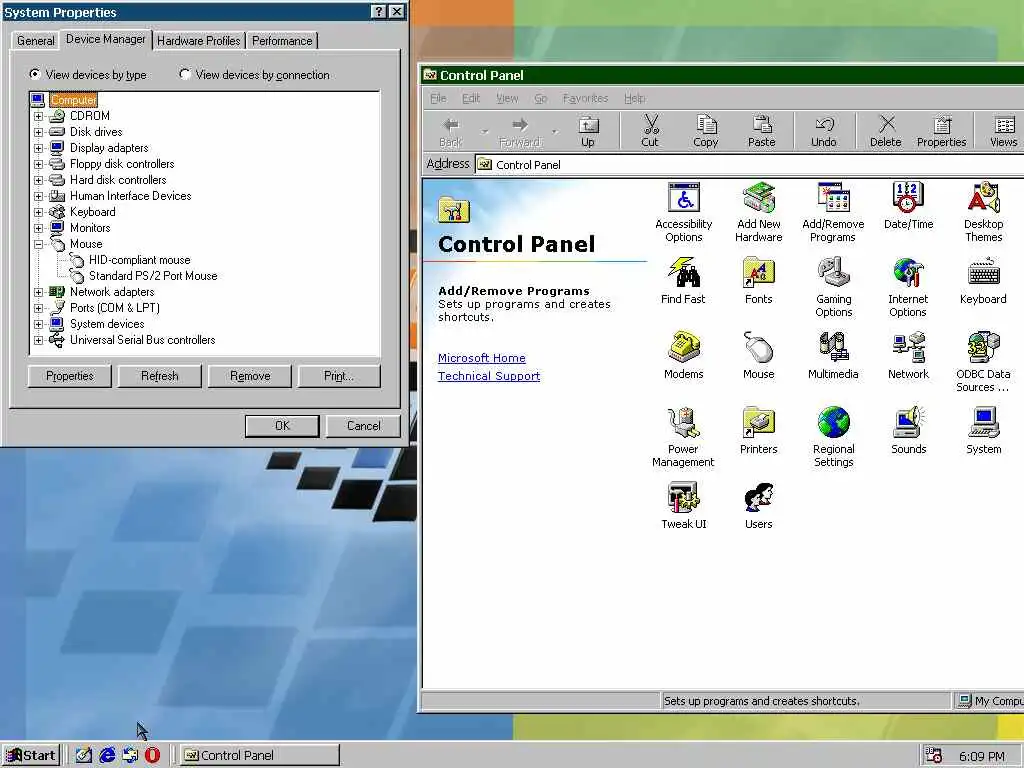This screenshot has height=768, width=1024.
Task: Expand the Network adapters node
Action: [x=39, y=292]
